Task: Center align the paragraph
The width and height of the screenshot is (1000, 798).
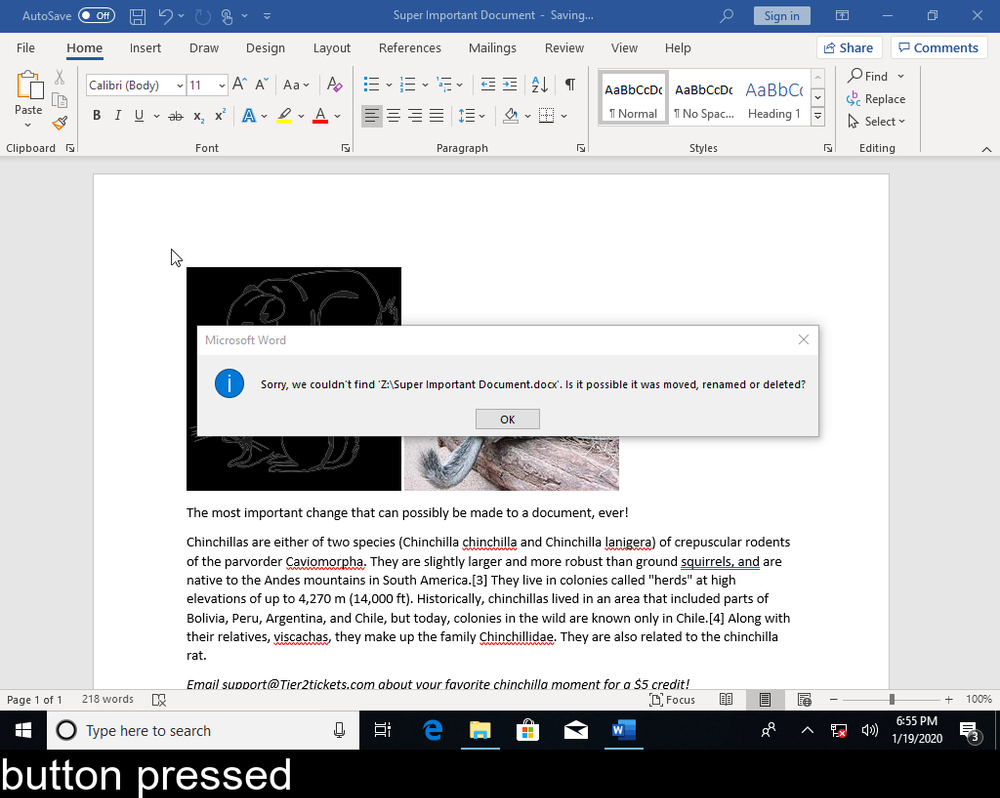Action: pos(393,115)
